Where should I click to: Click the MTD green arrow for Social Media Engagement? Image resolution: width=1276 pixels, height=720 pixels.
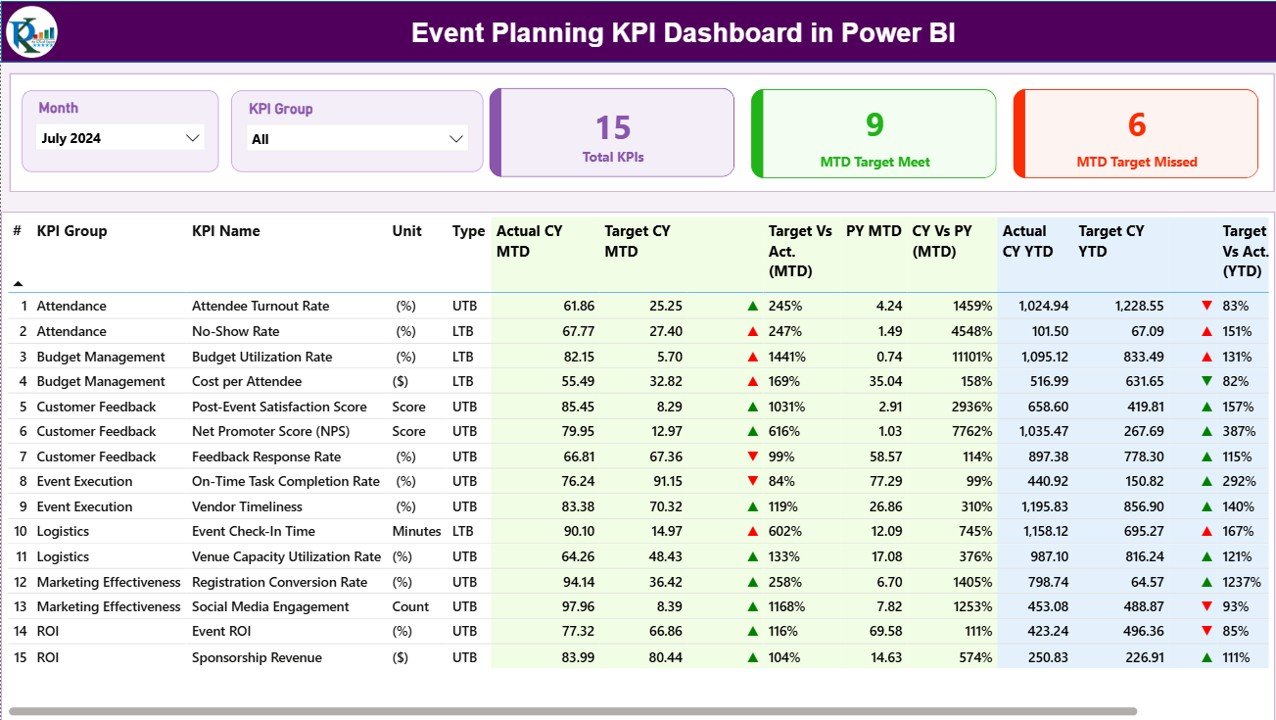point(752,606)
